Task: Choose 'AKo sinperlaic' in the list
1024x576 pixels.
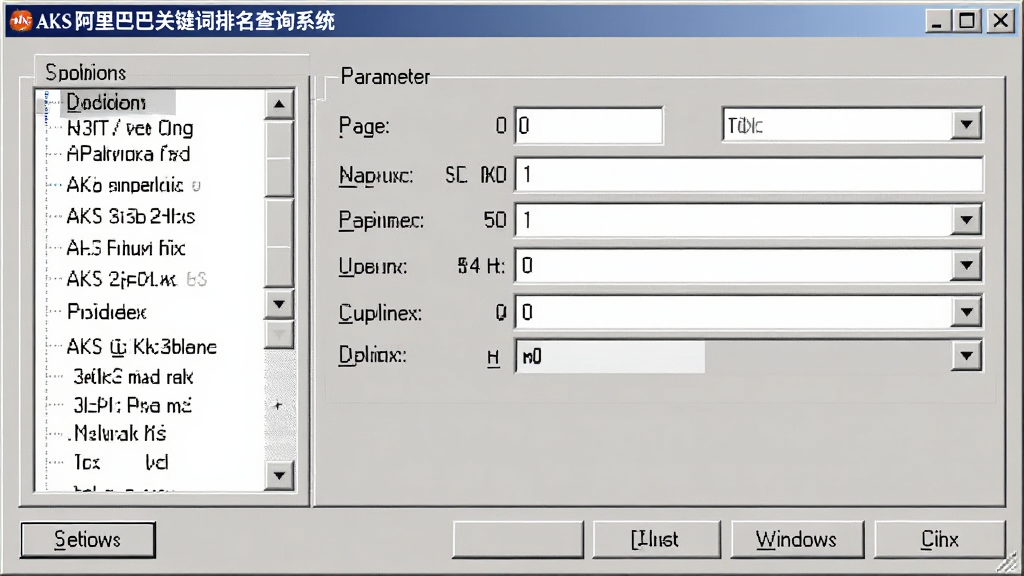Action: click(125, 185)
